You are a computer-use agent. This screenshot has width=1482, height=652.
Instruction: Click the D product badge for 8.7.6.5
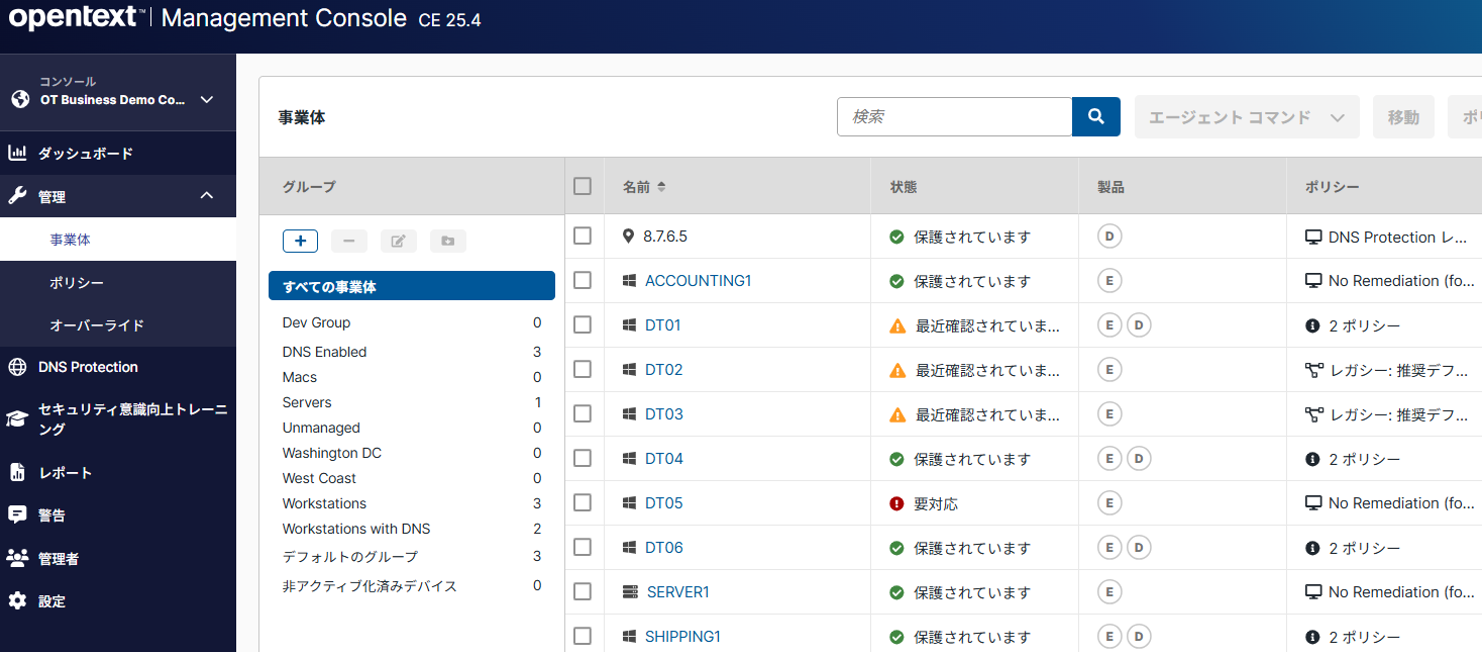pyautogui.click(x=1108, y=237)
